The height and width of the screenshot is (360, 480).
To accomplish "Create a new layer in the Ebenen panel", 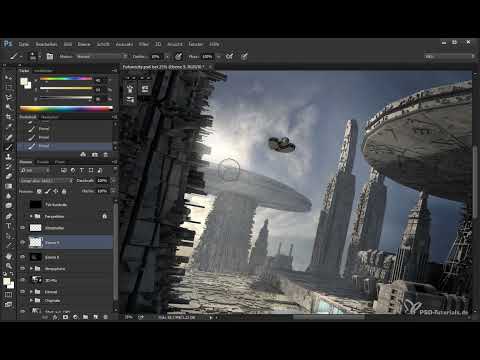I will (96, 317).
